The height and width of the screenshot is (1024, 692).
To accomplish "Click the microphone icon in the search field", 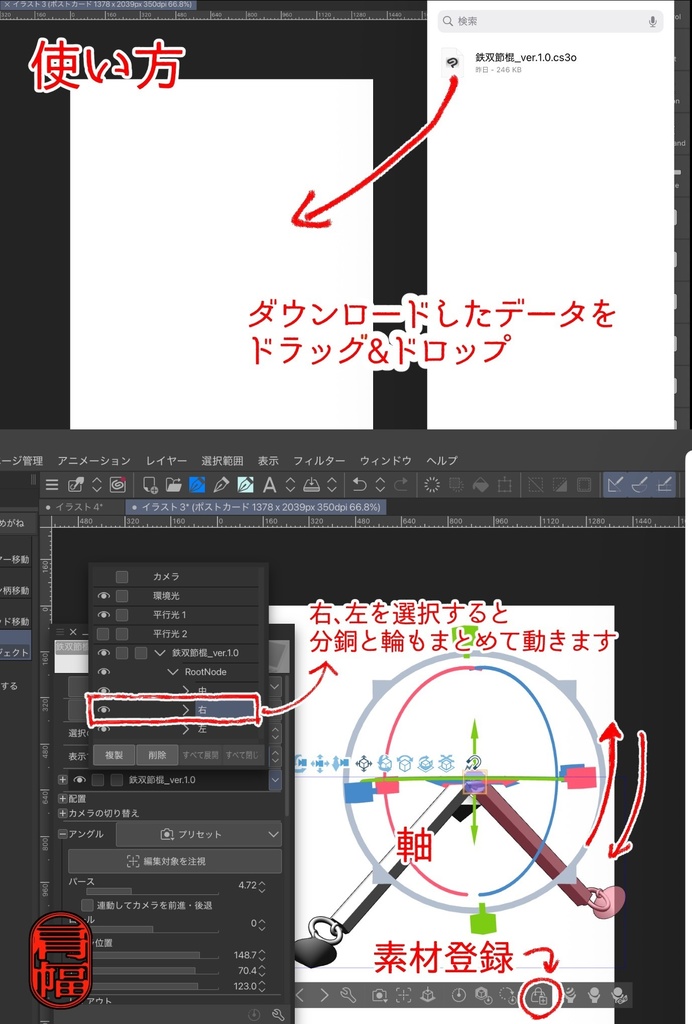I will click(x=652, y=22).
